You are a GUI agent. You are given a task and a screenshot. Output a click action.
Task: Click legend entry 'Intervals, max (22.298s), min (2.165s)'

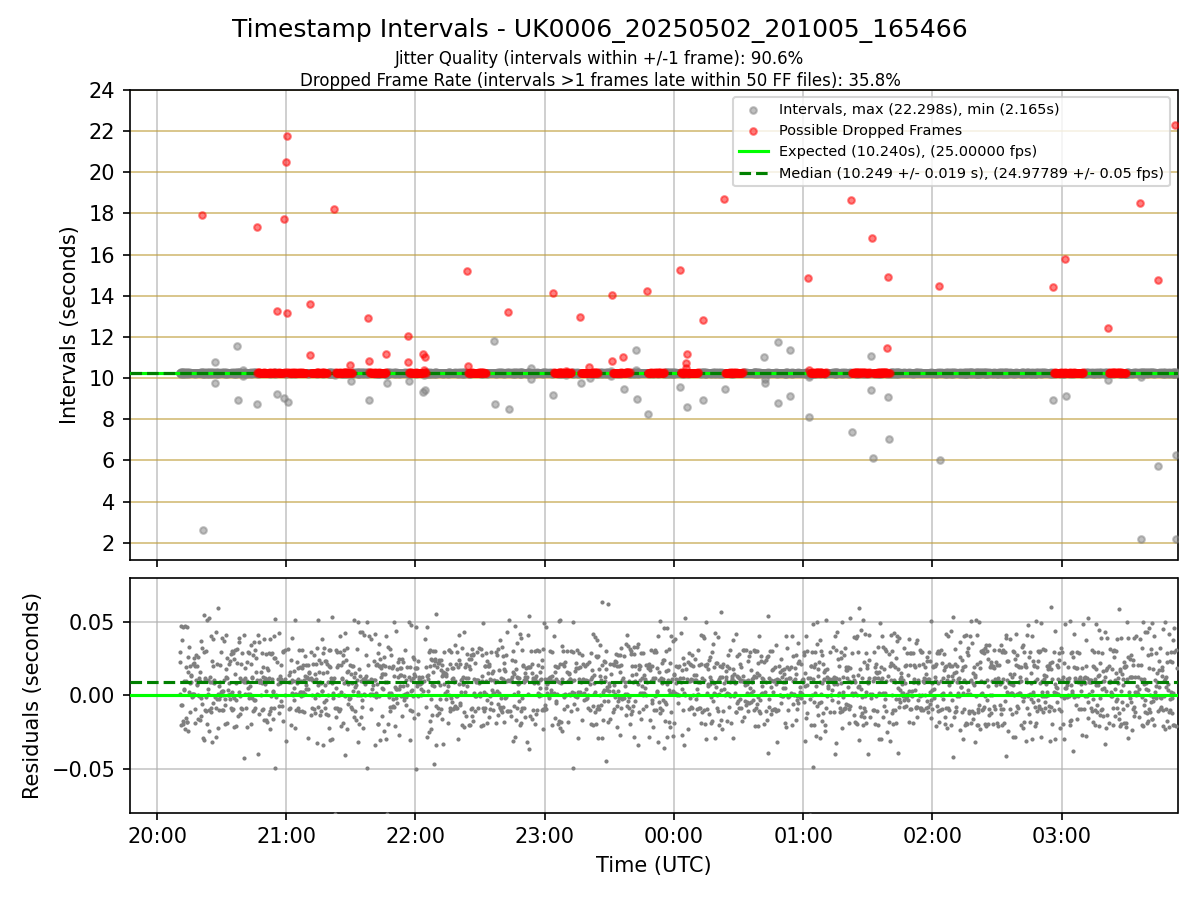(x=919, y=109)
